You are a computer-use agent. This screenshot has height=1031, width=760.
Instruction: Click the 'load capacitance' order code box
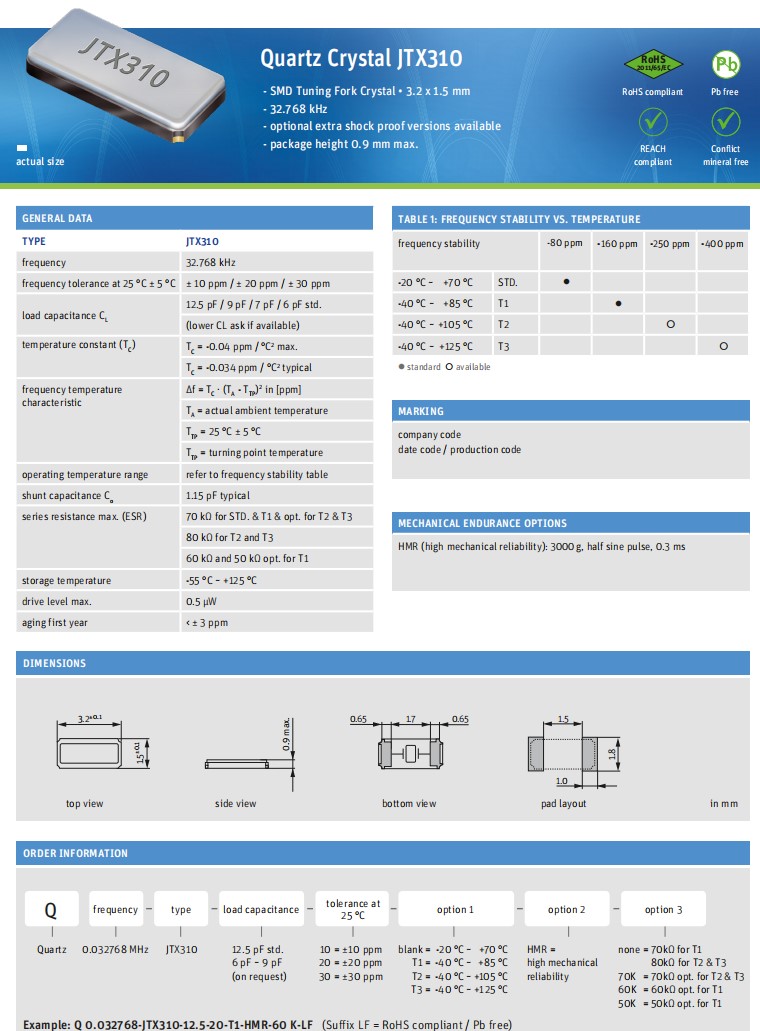click(x=260, y=910)
